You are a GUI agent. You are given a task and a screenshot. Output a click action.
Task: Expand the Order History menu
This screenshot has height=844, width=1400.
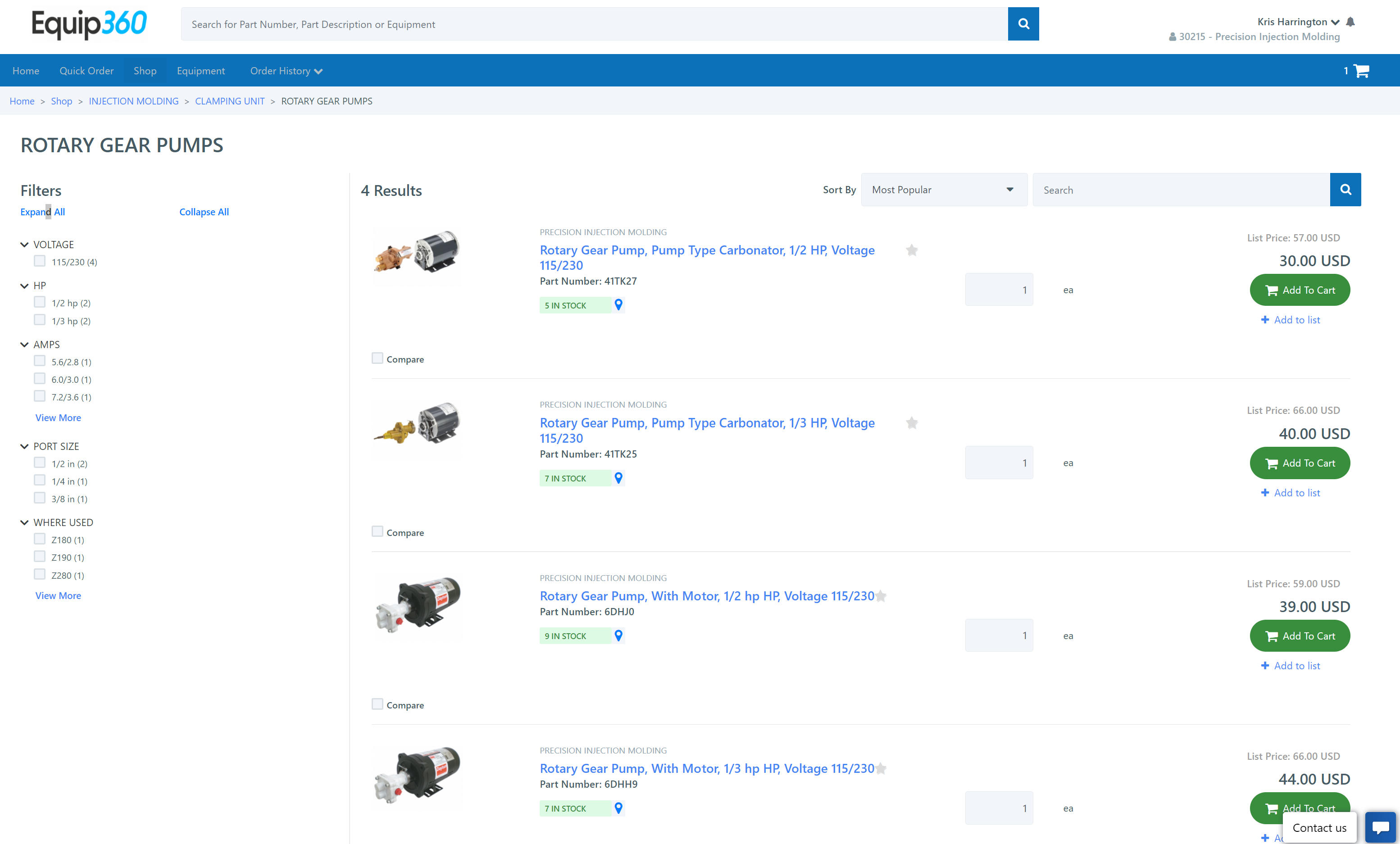(286, 71)
